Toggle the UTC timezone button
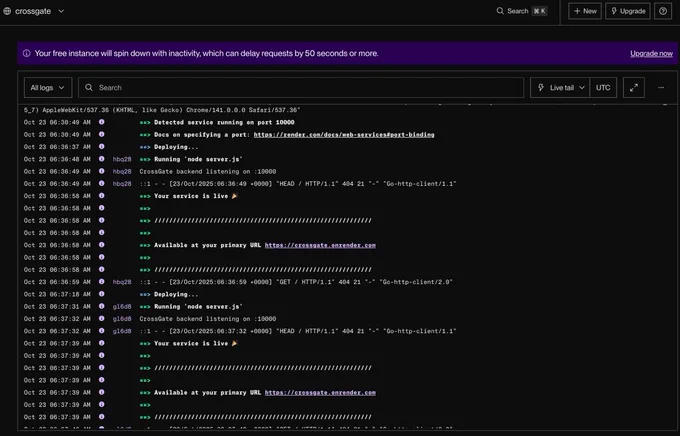 [603, 88]
